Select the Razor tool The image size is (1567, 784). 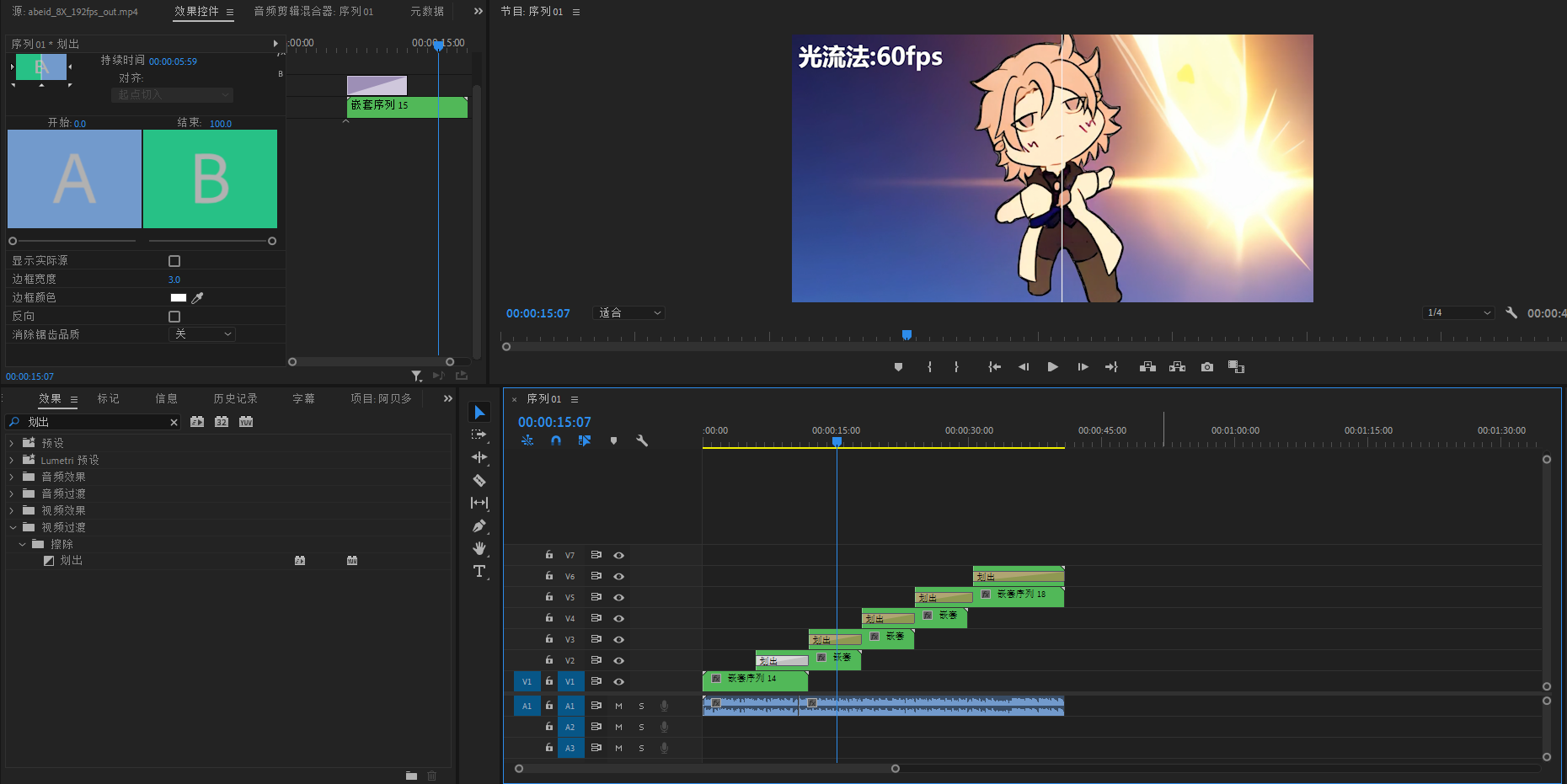click(479, 480)
